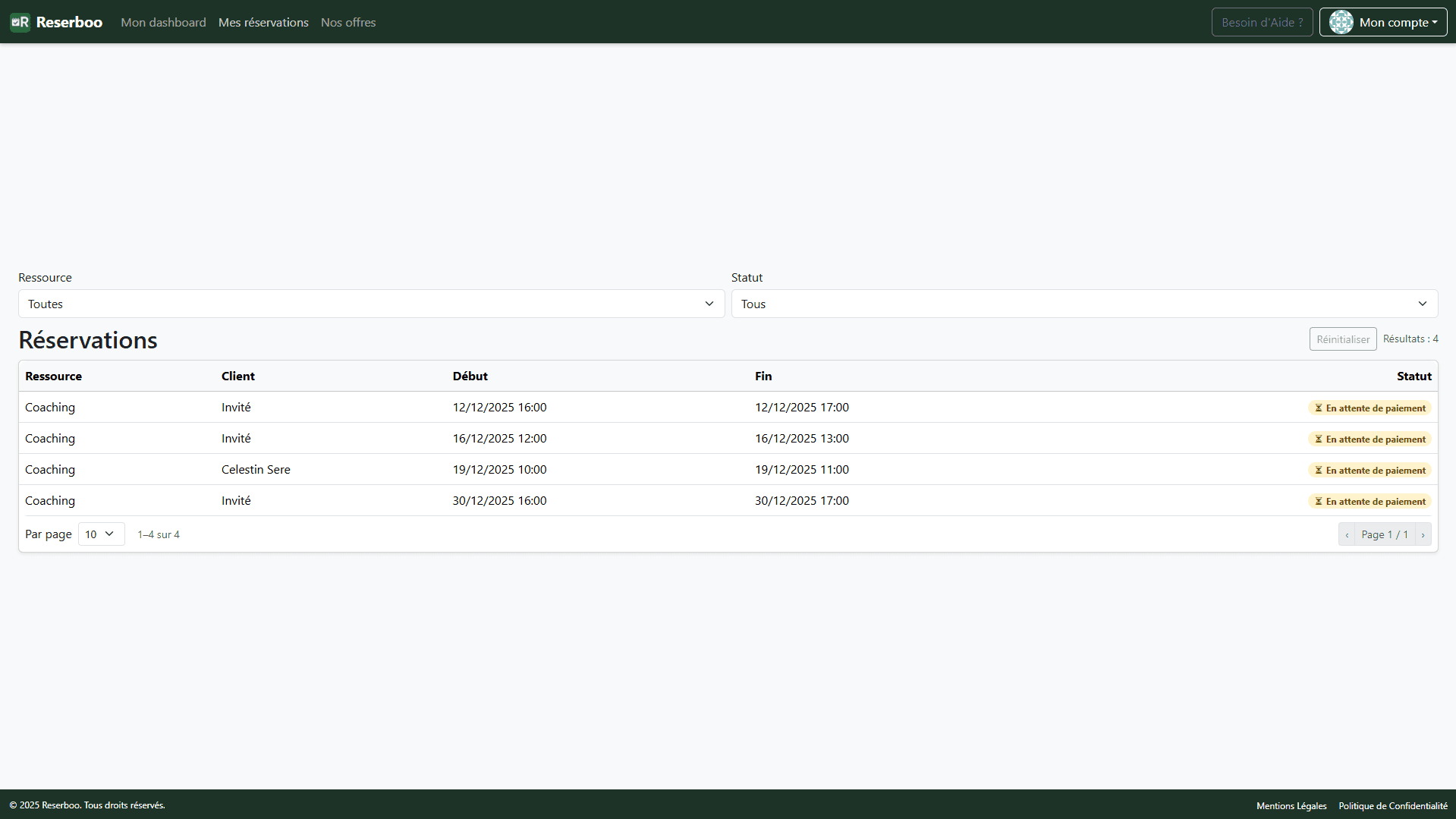Select the Mes réservations nav item
Screen dimensions: 1456x819
[x=263, y=23]
